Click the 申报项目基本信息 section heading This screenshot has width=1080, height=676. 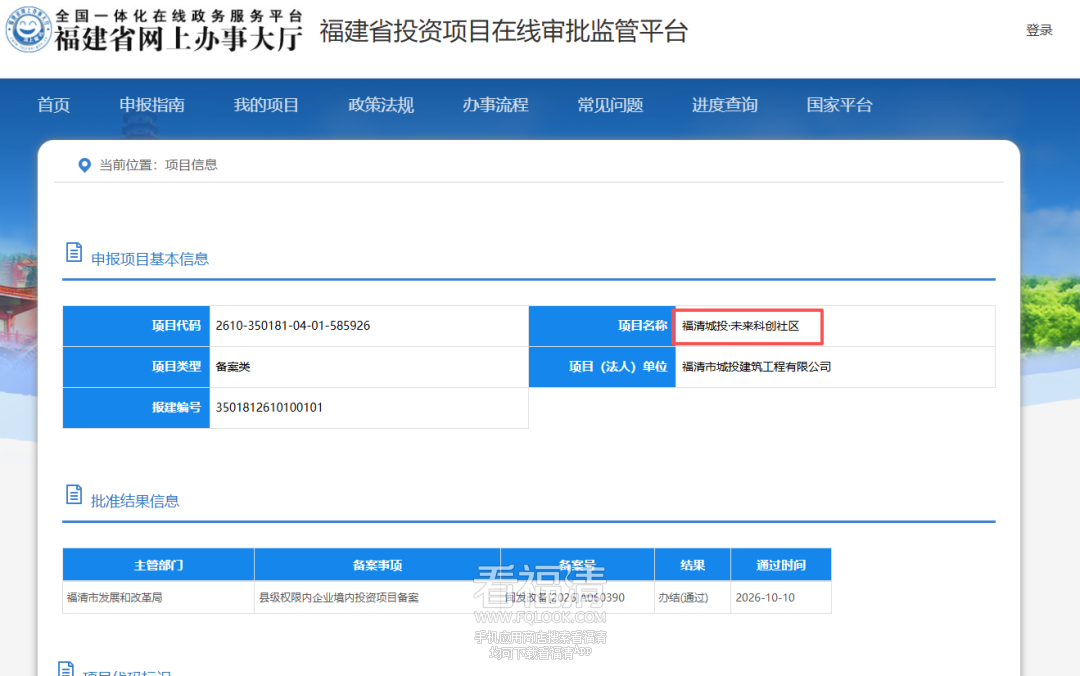[x=150, y=259]
